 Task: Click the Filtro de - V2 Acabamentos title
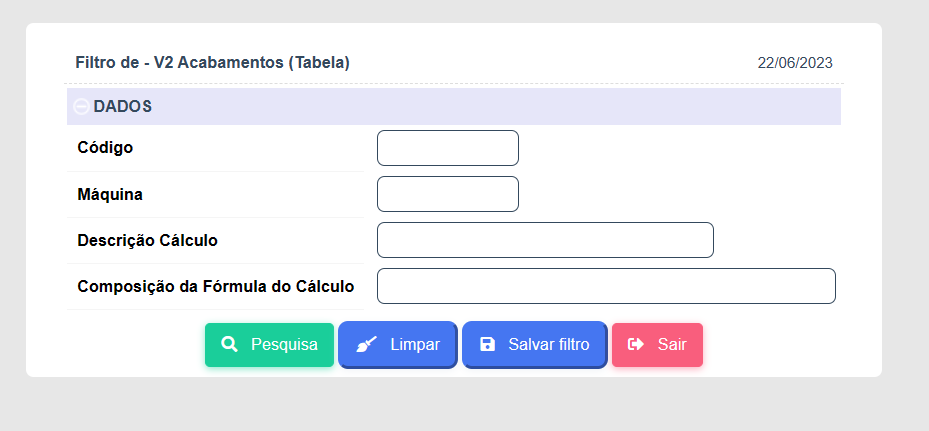(x=212, y=62)
